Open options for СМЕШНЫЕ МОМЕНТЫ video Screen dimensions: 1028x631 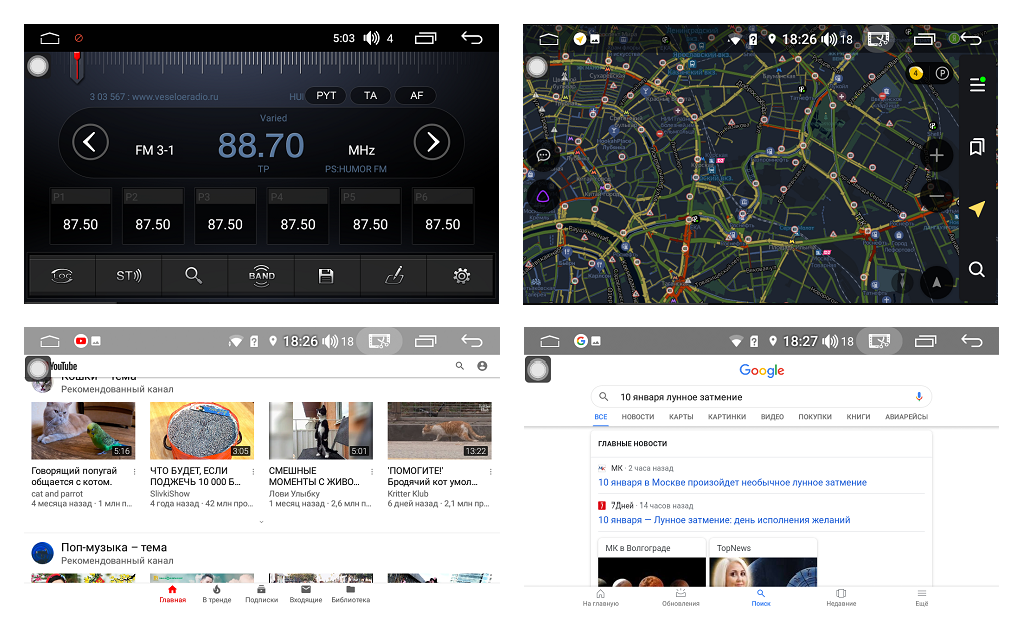pyautogui.click(x=372, y=472)
